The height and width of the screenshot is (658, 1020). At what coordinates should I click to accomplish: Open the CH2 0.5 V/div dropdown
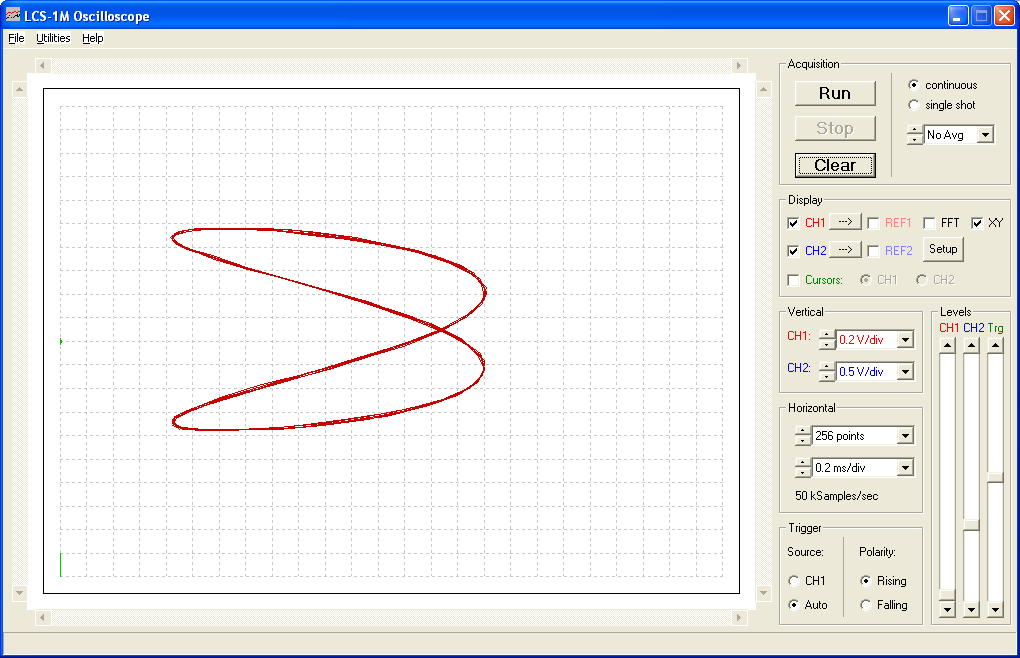(x=903, y=371)
